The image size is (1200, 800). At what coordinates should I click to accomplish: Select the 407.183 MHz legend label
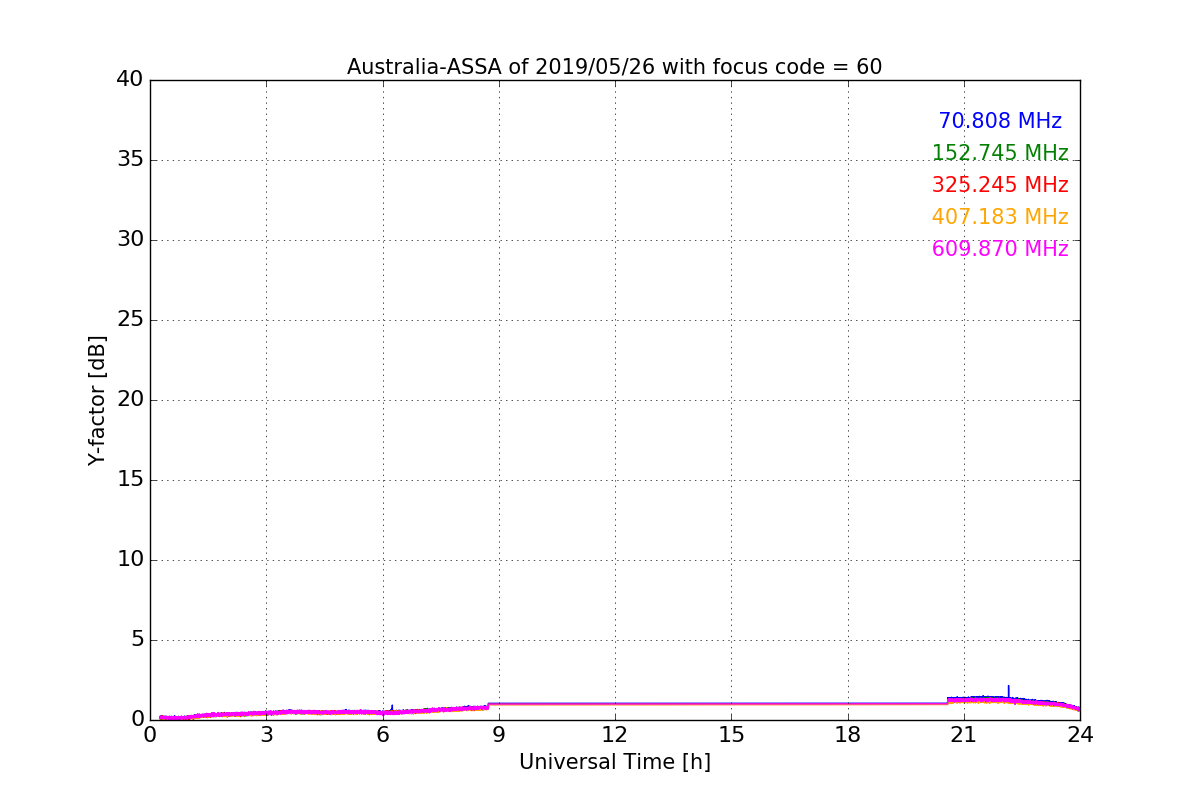1000,217
